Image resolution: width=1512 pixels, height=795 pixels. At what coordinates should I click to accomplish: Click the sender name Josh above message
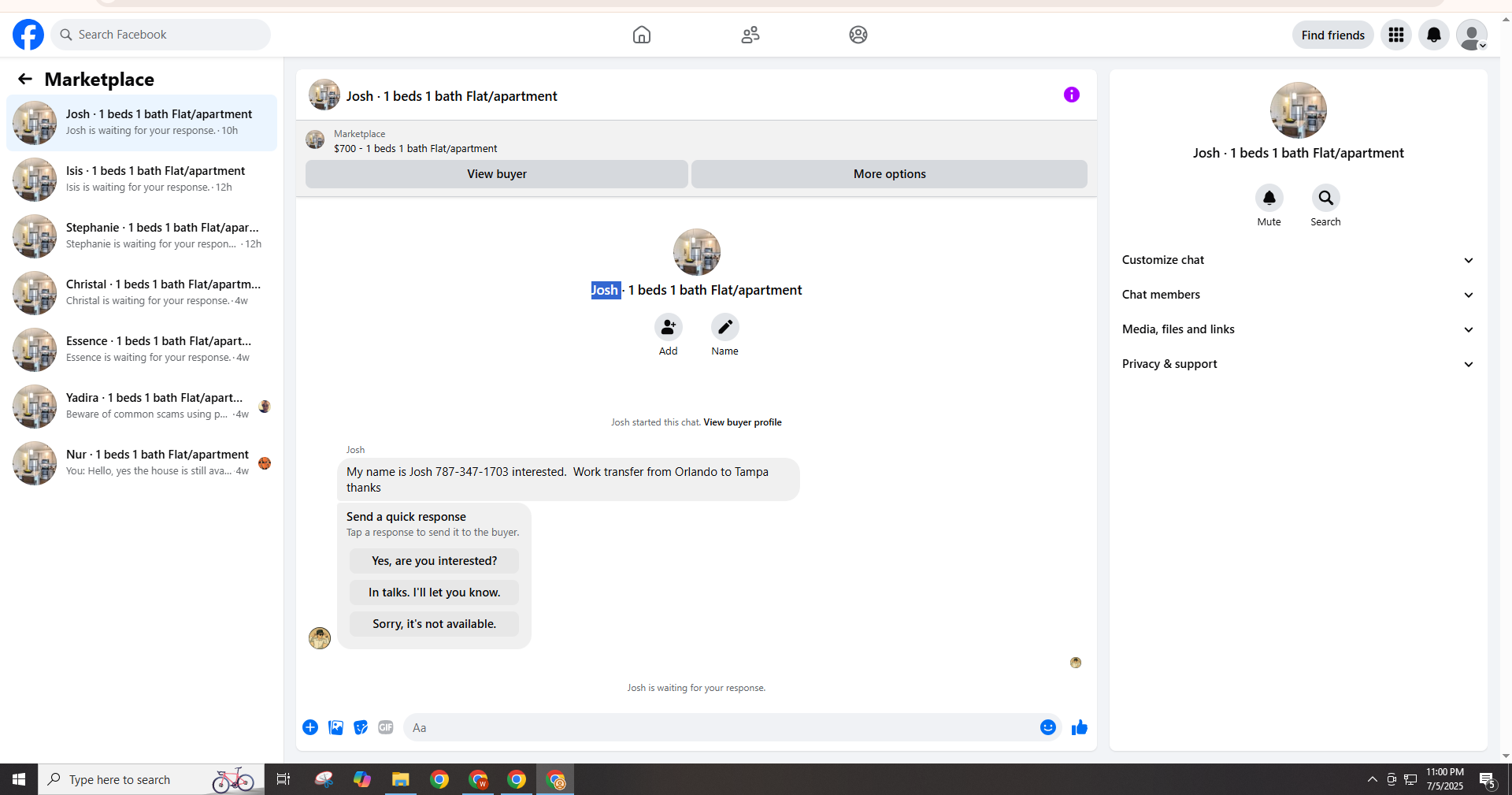(356, 450)
